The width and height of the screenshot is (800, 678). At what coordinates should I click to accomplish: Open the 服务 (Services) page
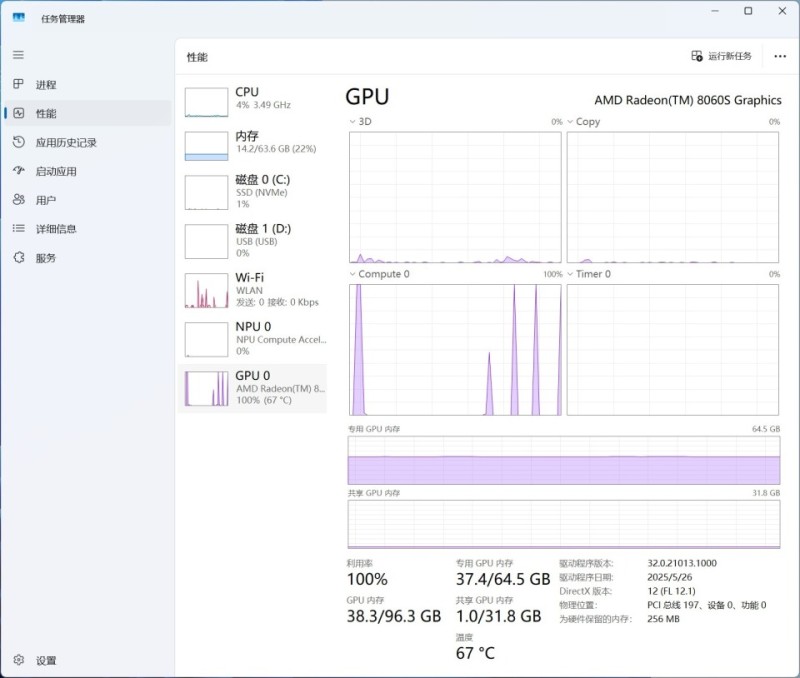pyautogui.click(x=46, y=258)
